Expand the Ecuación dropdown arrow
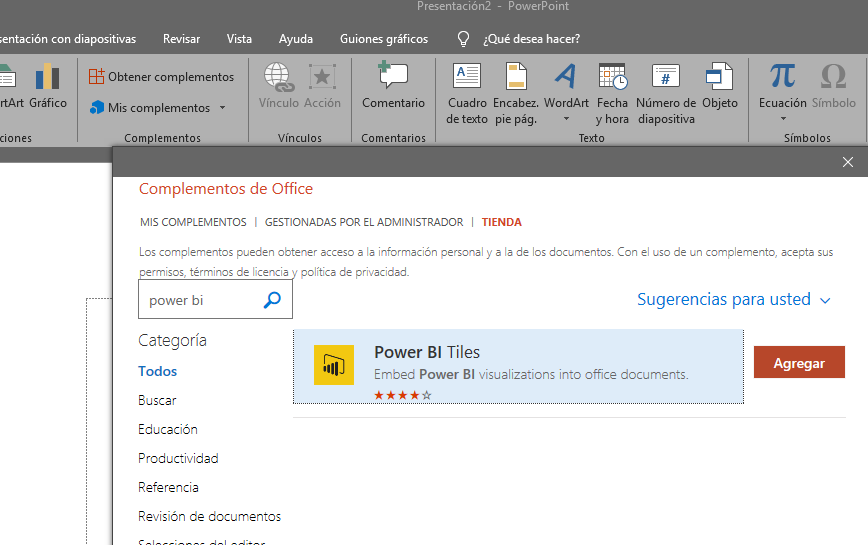The image size is (868, 545). pos(783,118)
